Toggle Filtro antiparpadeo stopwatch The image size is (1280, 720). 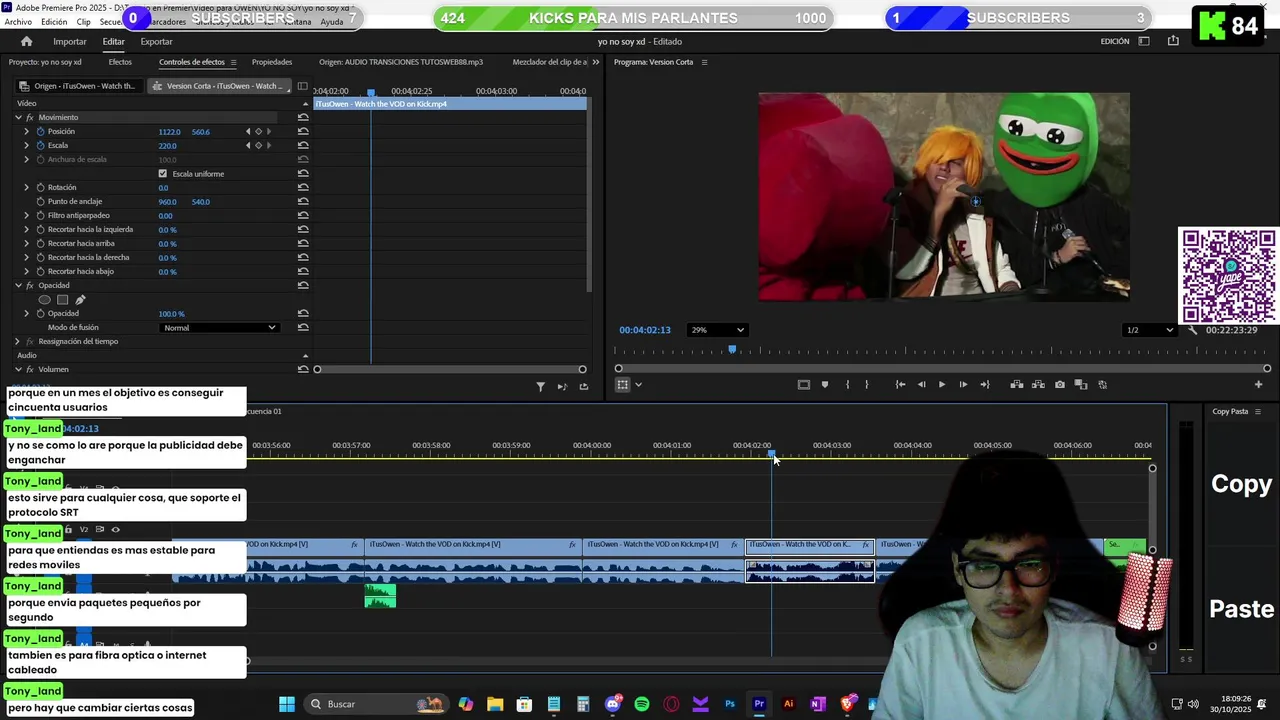click(x=40, y=216)
